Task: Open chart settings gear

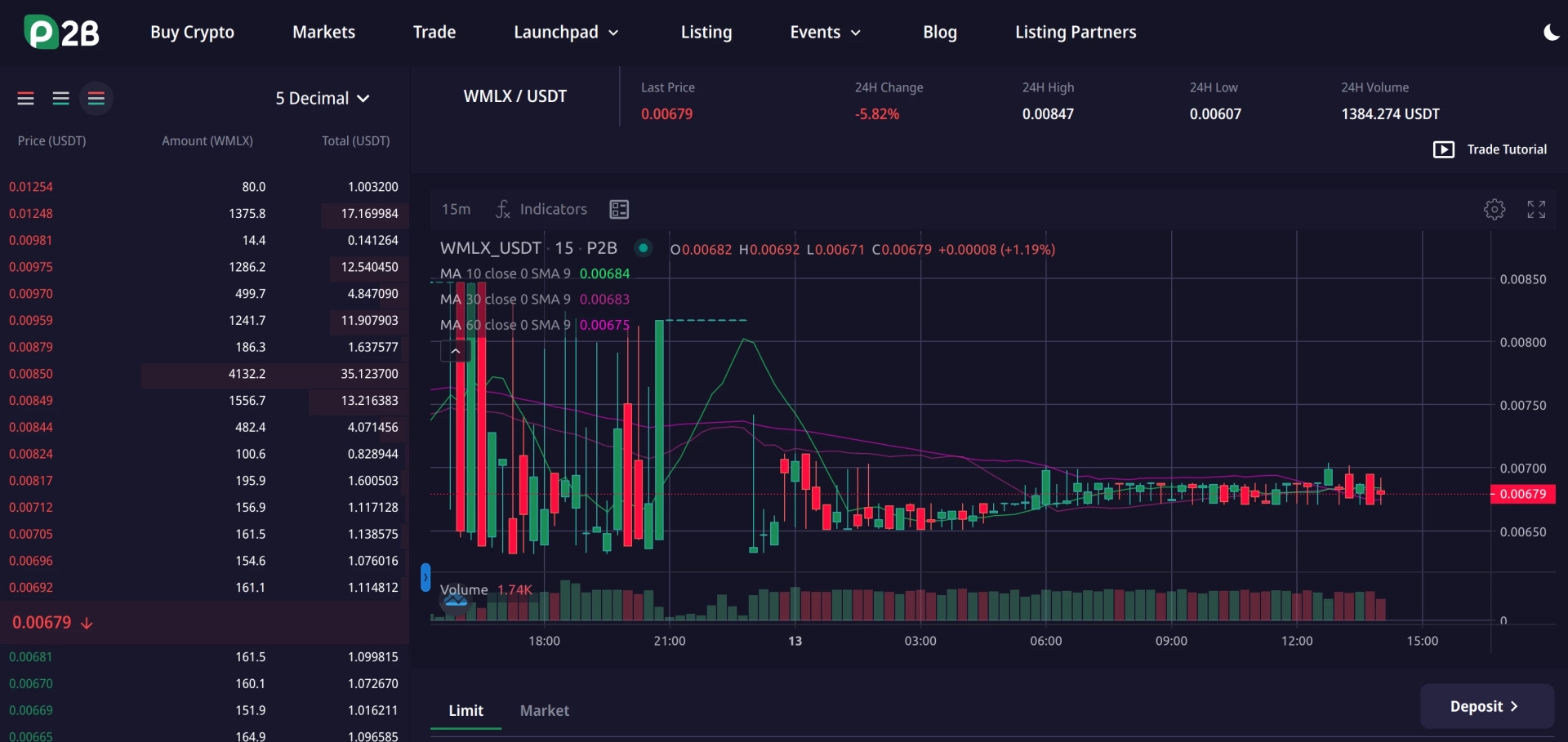Action: (1494, 210)
